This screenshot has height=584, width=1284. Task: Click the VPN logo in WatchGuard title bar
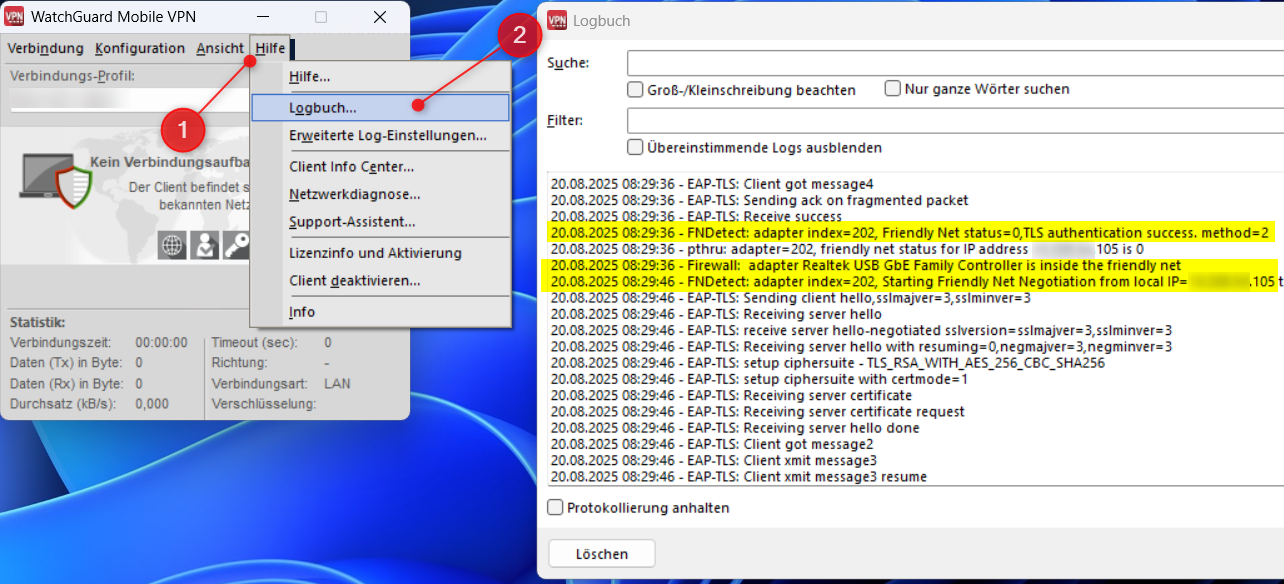[x=14, y=17]
